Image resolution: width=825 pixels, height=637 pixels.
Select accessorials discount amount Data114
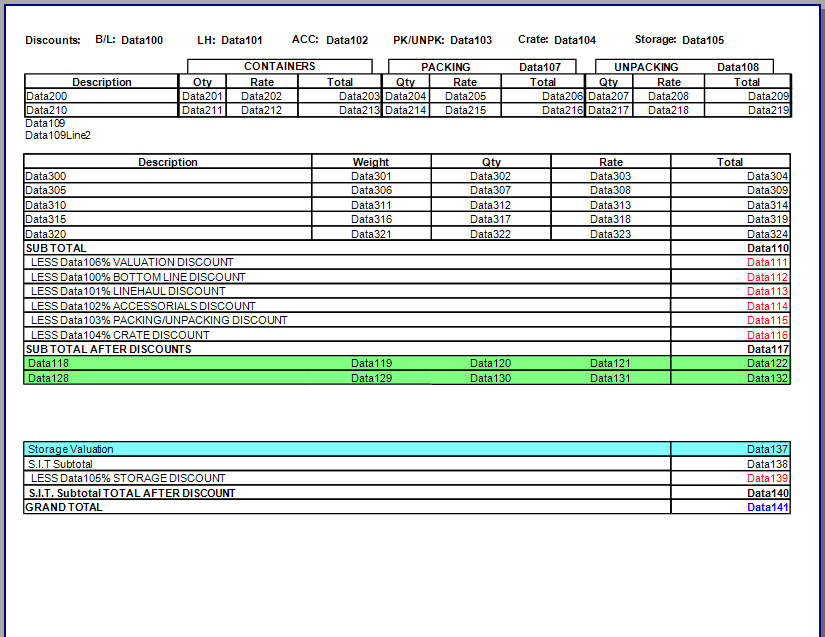click(x=768, y=306)
